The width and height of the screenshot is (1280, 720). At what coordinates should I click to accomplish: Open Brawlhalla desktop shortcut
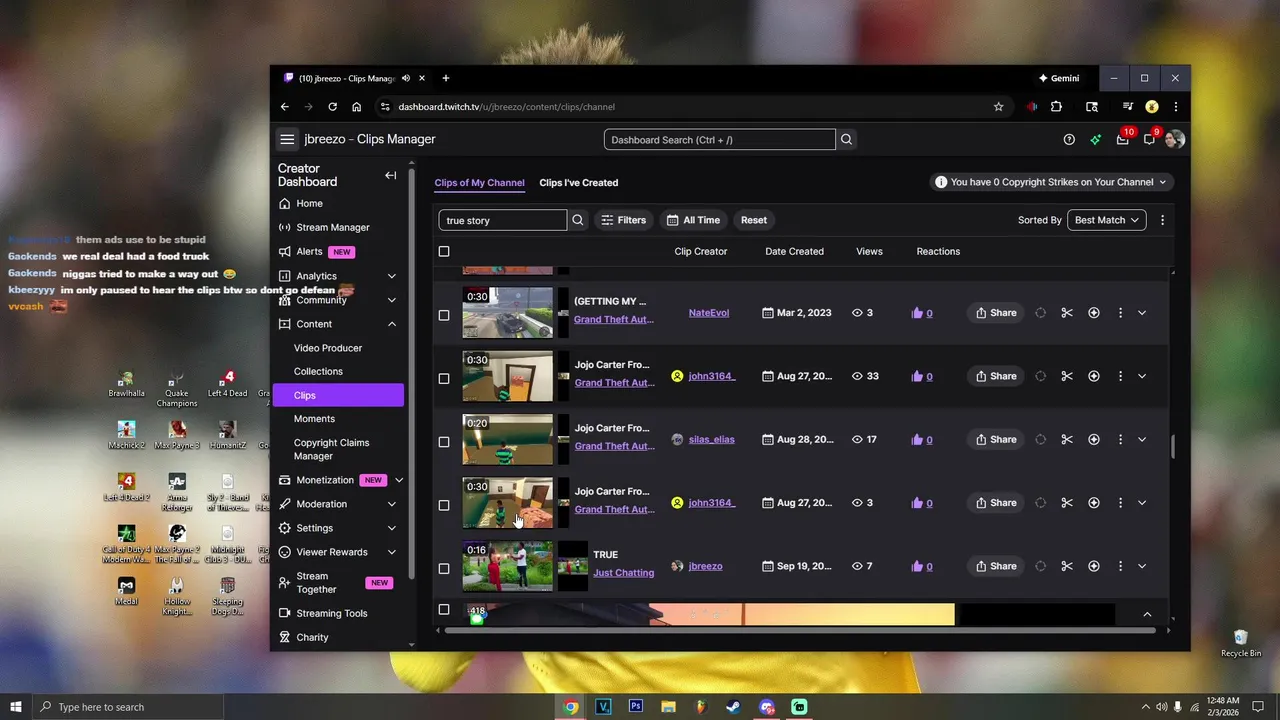tap(126, 384)
